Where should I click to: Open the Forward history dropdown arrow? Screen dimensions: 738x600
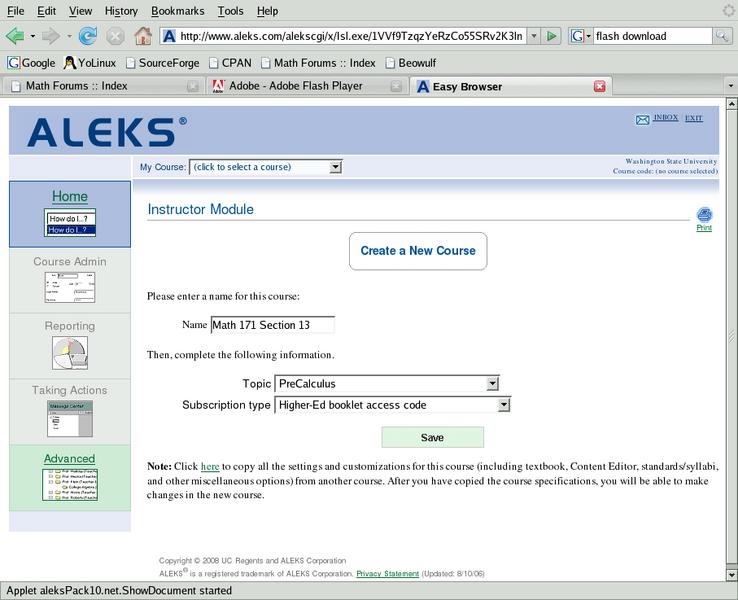click(69, 36)
